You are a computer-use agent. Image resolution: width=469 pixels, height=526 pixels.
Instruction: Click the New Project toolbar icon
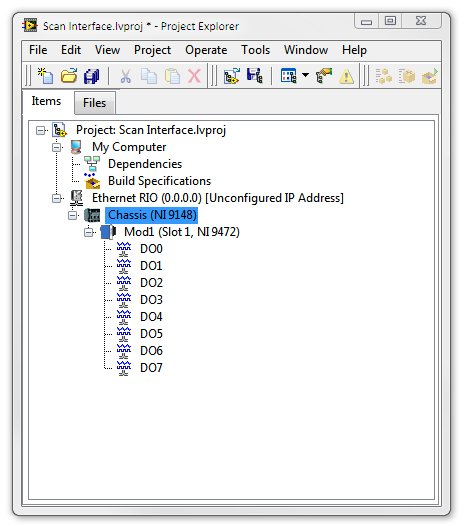point(45,76)
